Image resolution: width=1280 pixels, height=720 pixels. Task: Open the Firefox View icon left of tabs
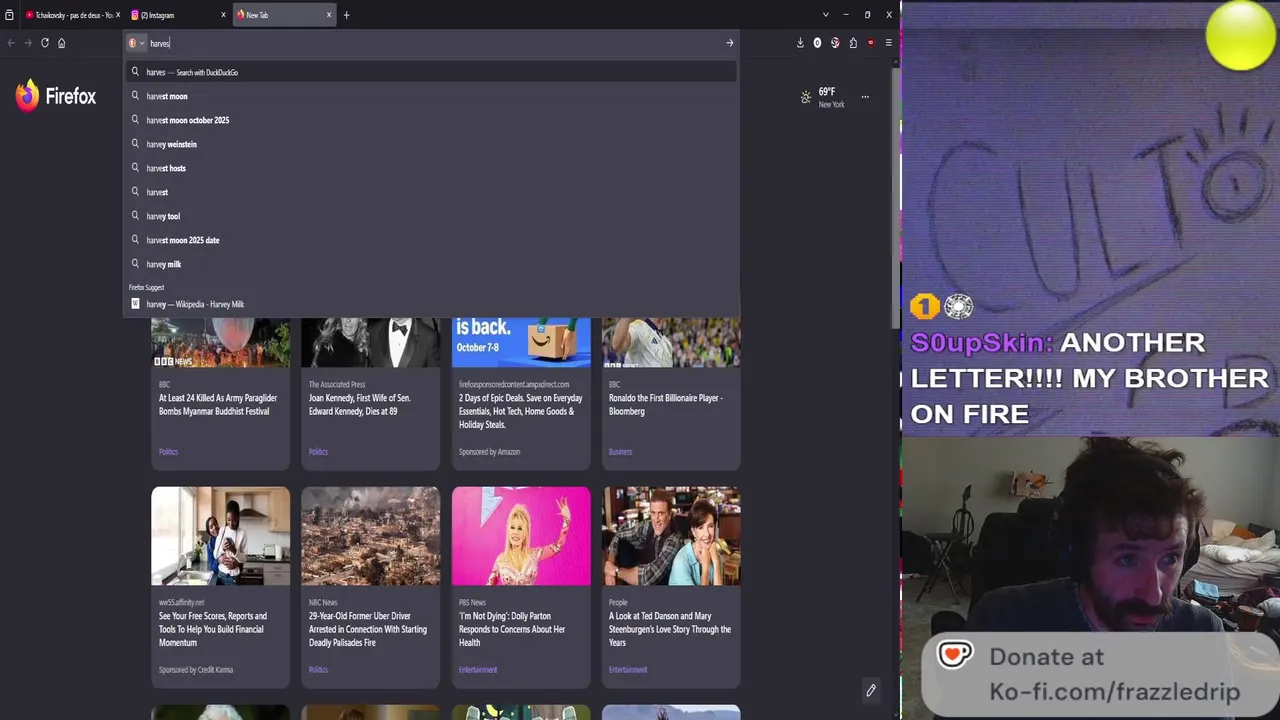pos(10,15)
